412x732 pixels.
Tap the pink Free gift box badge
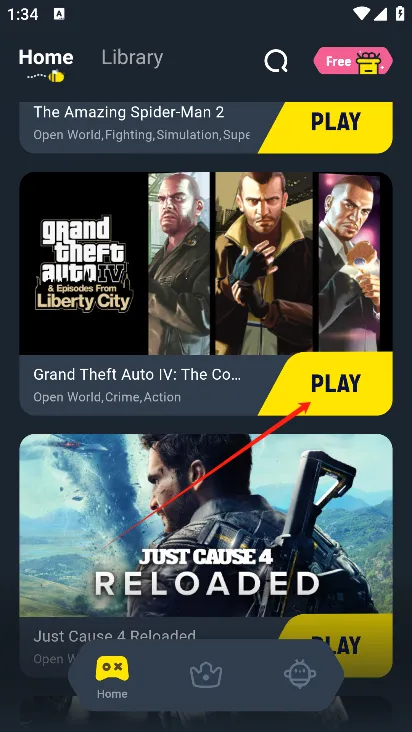(x=353, y=61)
